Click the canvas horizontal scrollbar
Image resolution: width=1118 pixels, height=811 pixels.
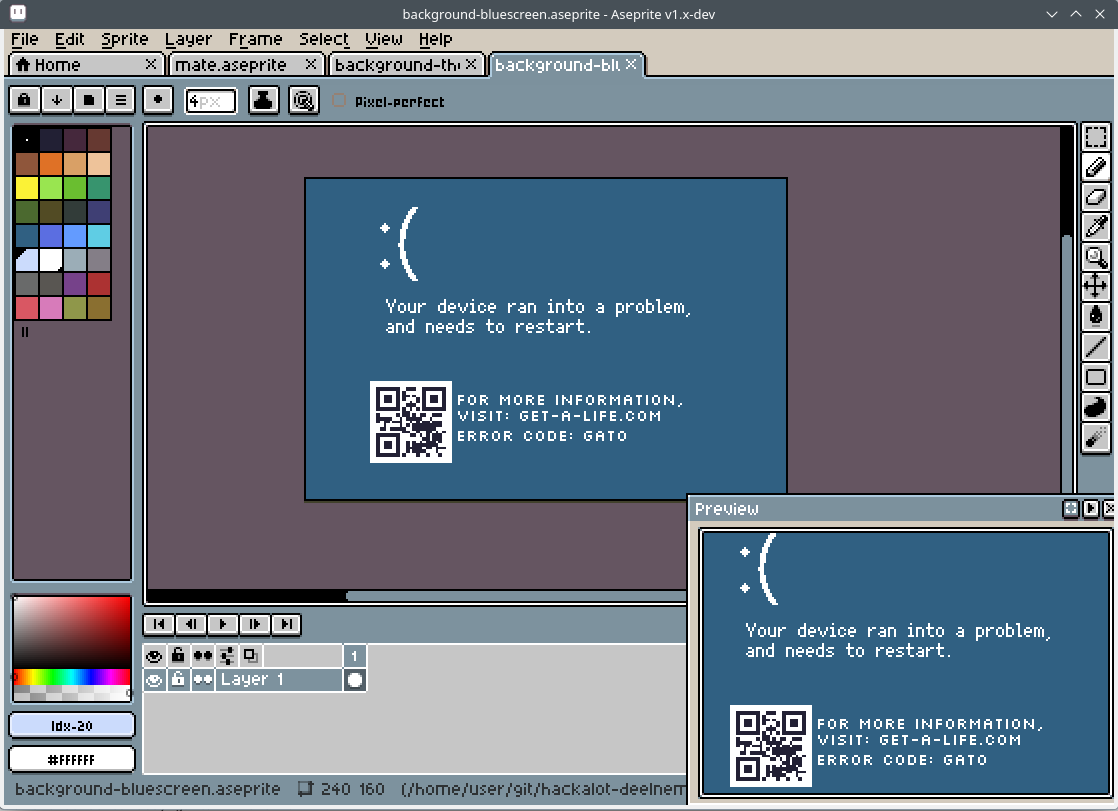pos(516,596)
